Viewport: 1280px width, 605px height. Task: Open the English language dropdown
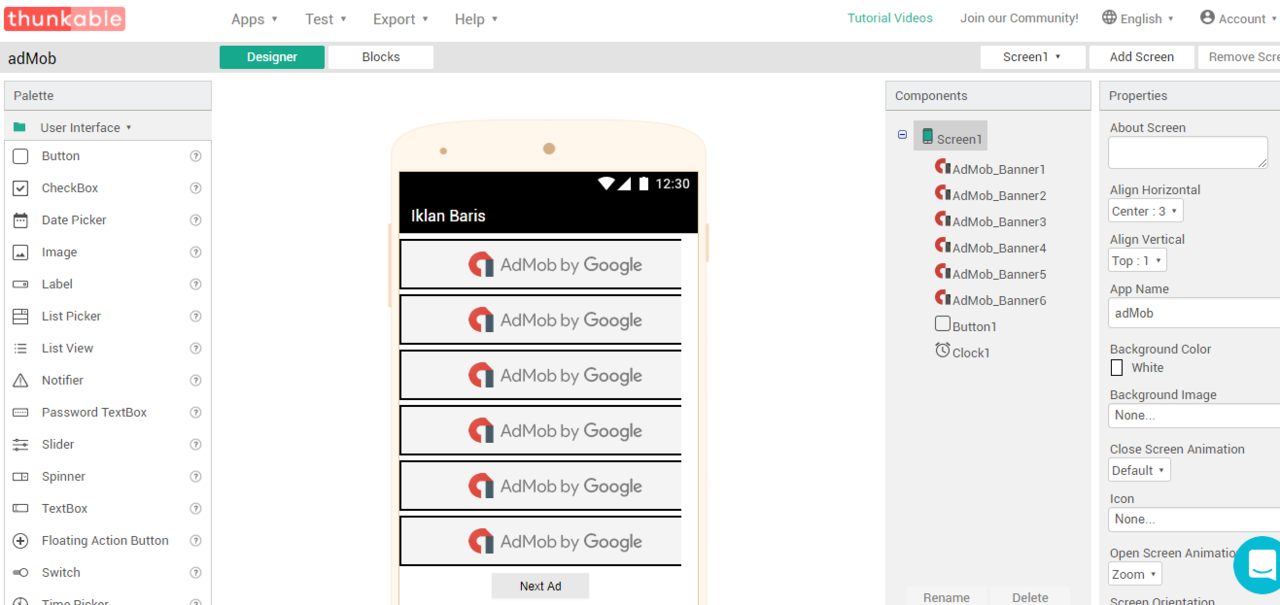click(1138, 18)
